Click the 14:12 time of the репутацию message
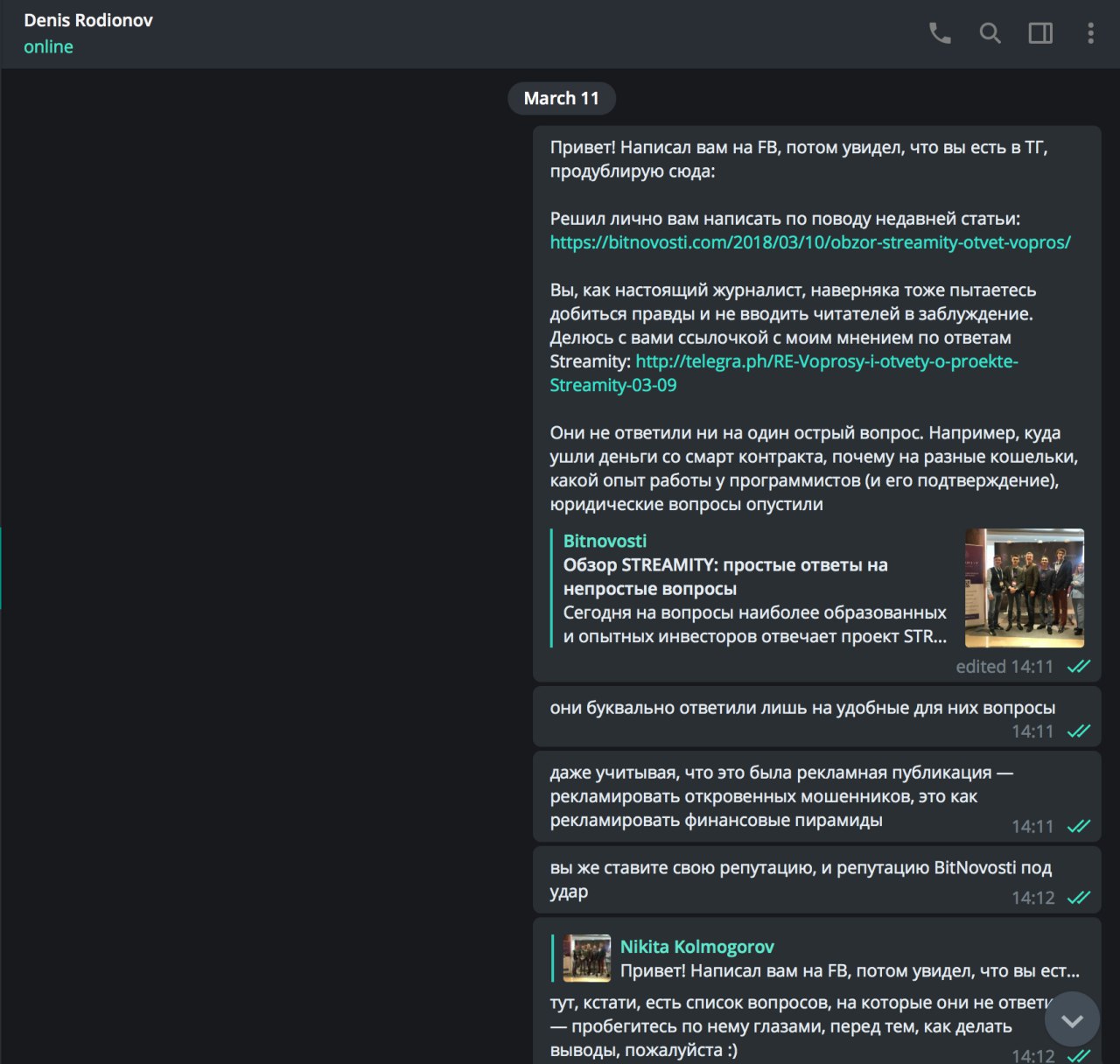The image size is (1120, 1064). coord(1032,898)
